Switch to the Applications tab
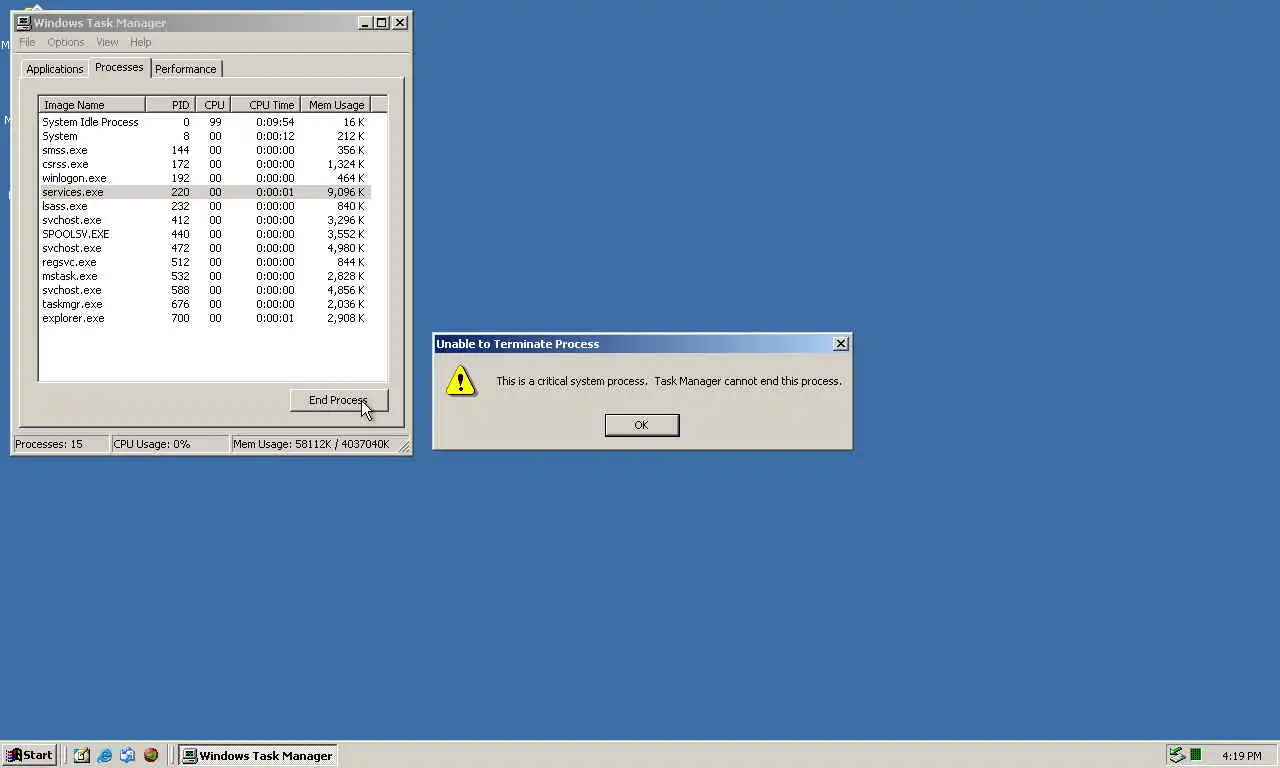Image resolution: width=1280 pixels, height=768 pixels. tap(54, 69)
